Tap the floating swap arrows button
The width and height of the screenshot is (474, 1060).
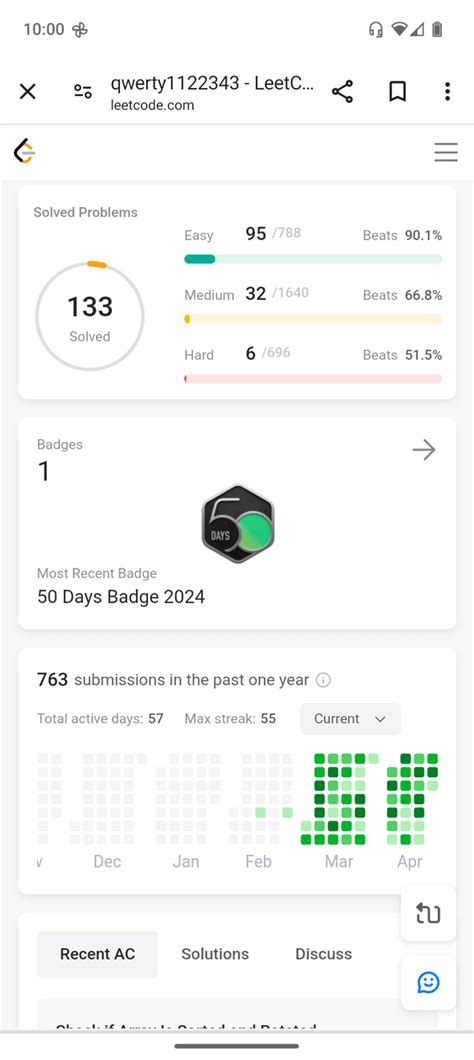[x=428, y=913]
